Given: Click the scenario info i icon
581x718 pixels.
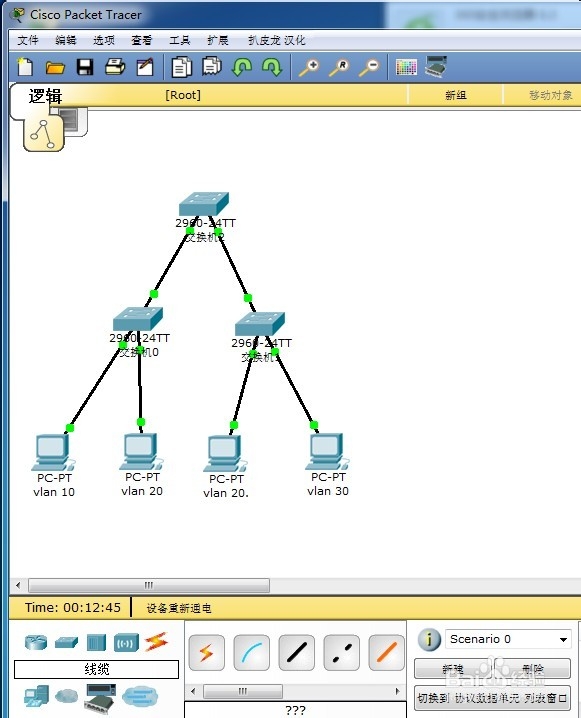Looking at the screenshot, I should [429, 639].
